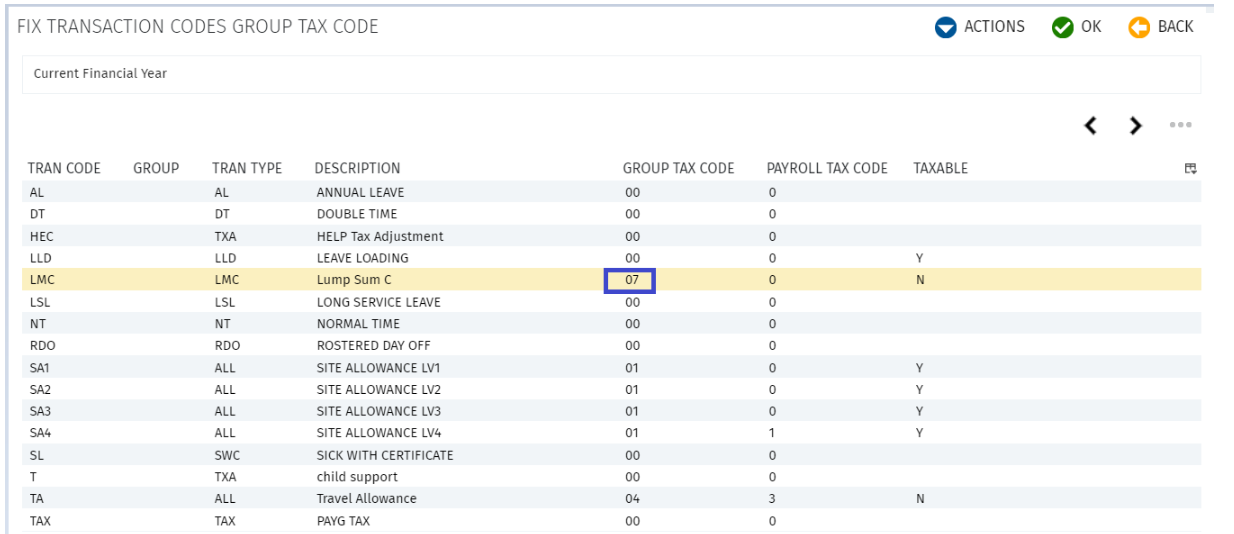Go to the next page arrow
Screen dimensions: 1234x534
[1135, 126]
